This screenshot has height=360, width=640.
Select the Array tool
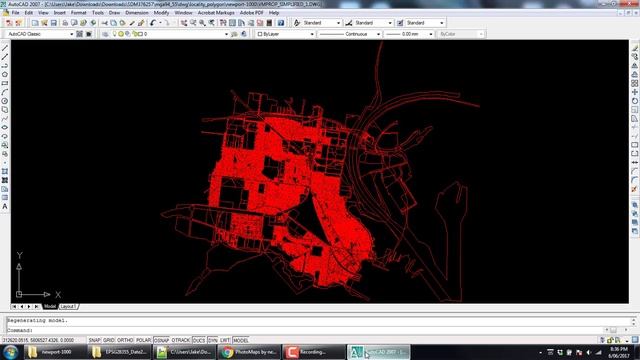tap(635, 83)
